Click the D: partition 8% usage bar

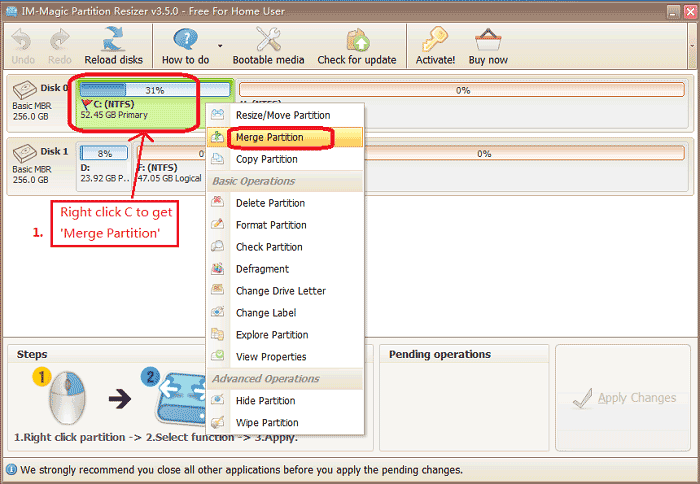tap(104, 154)
